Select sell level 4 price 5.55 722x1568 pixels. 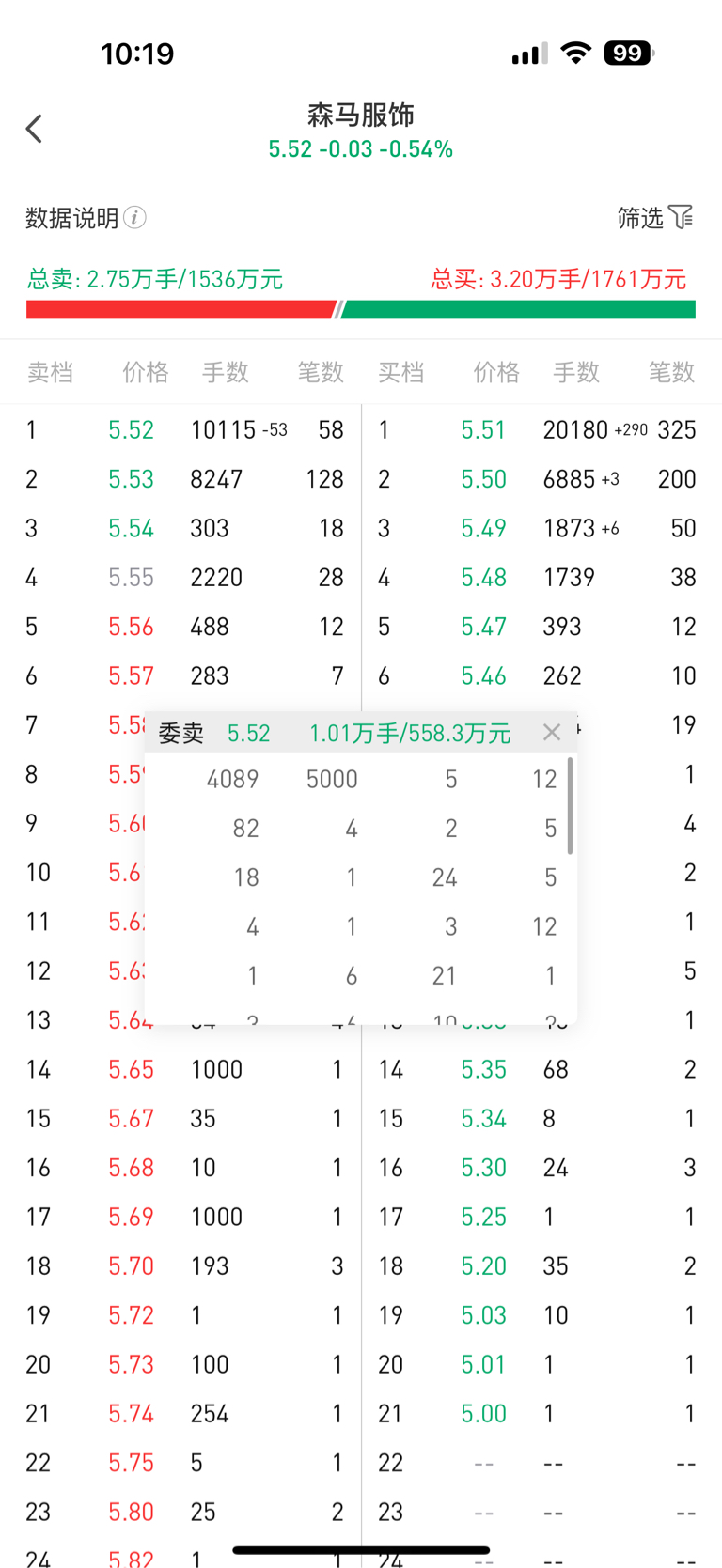(131, 577)
